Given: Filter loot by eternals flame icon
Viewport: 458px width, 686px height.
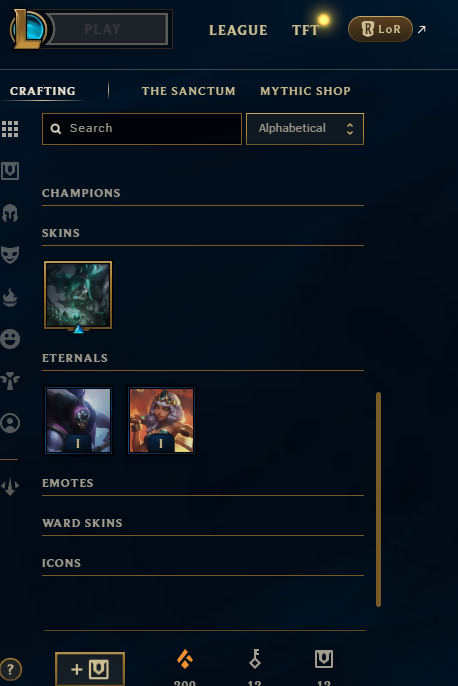Looking at the screenshot, I should coord(10,297).
